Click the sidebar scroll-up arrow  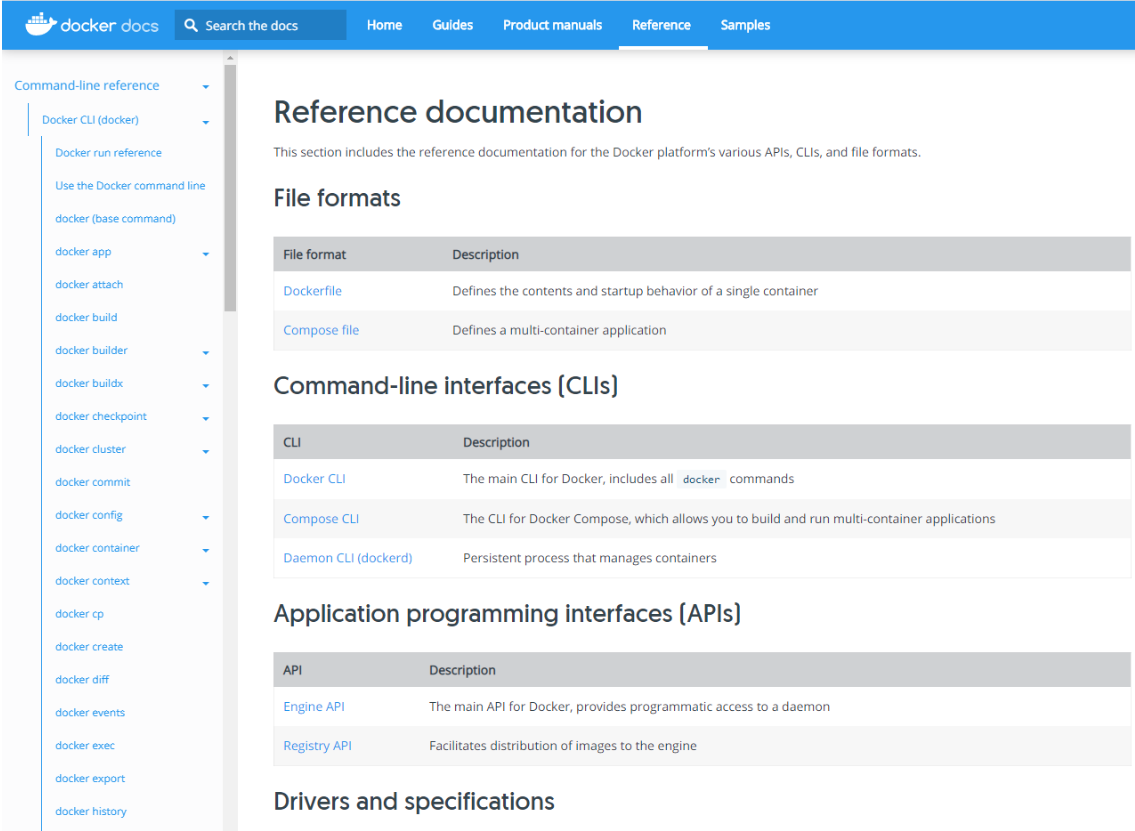pyautogui.click(x=230, y=58)
